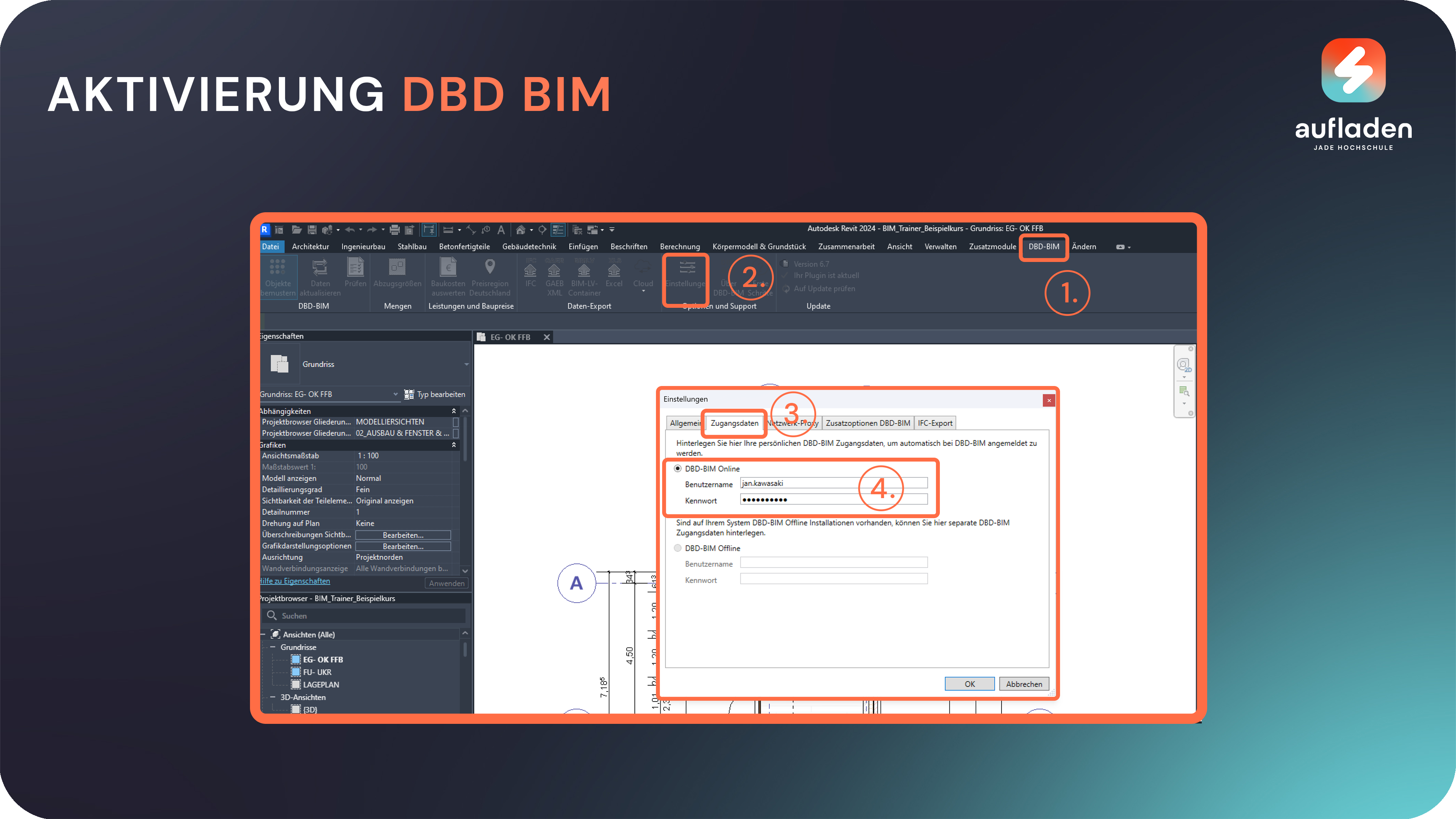Close the EG- OK FFB view tab
Viewport: 1456px width, 819px height.
[547, 337]
